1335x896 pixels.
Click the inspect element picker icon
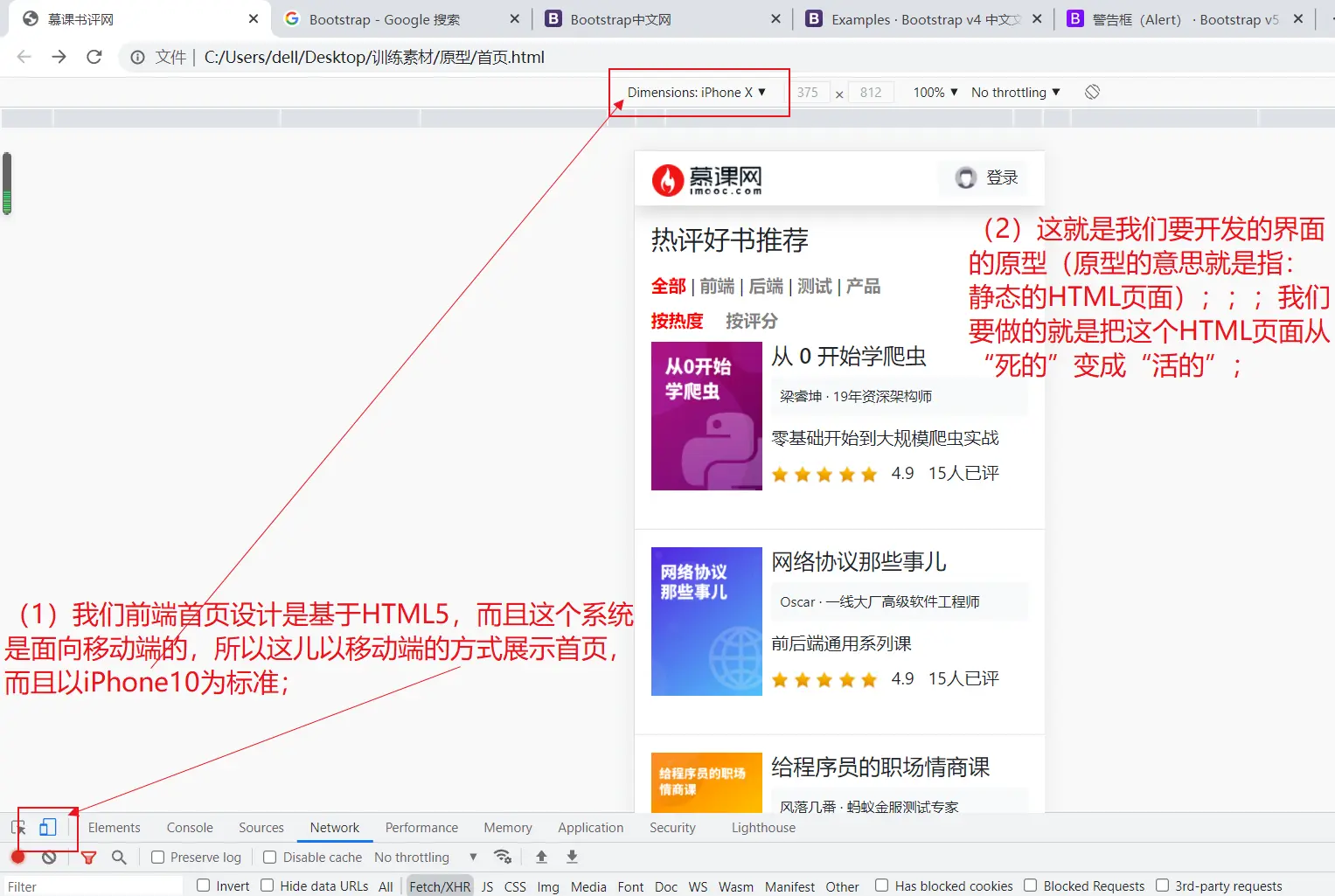tap(17, 827)
